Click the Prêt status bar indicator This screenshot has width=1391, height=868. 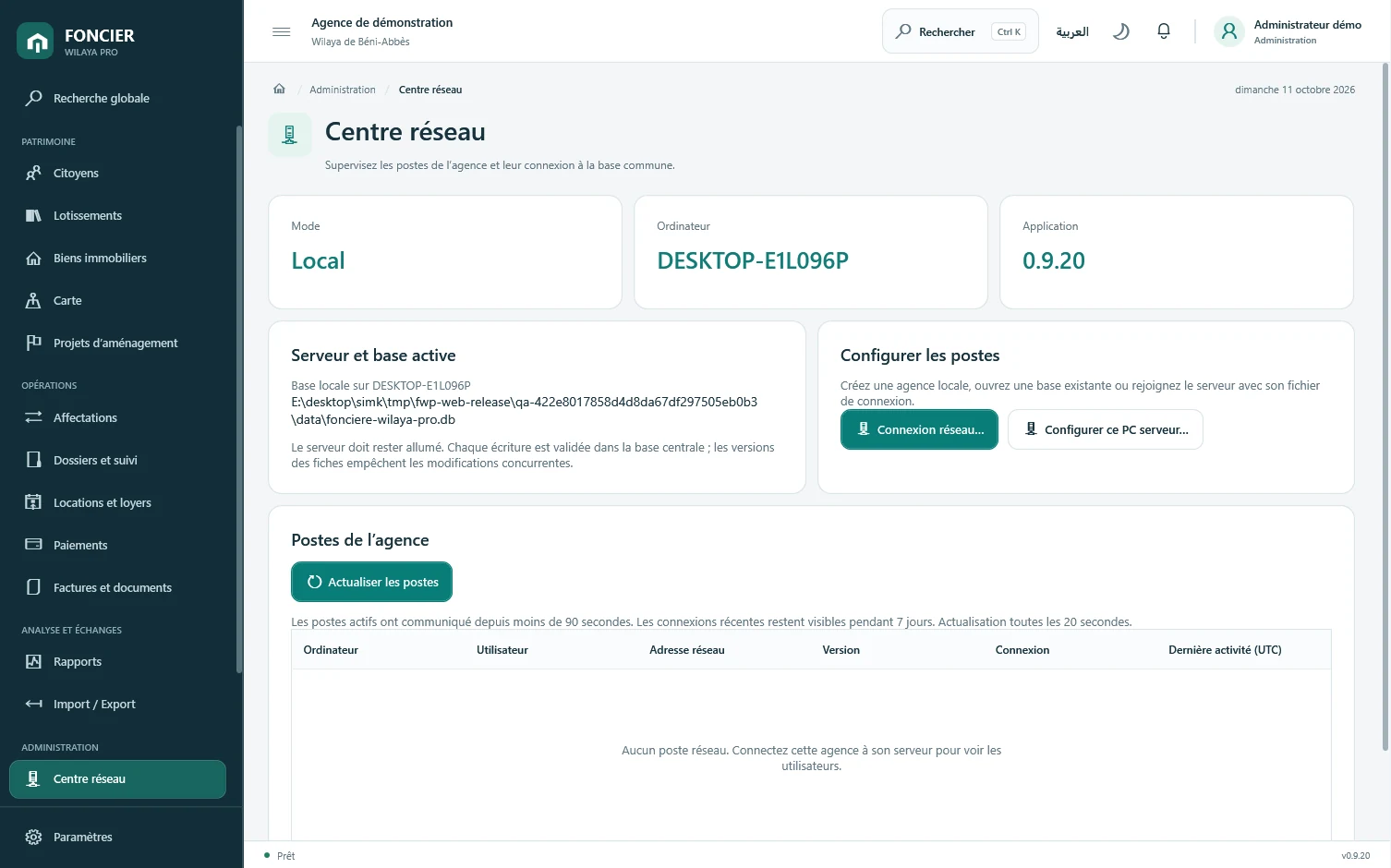click(280, 856)
